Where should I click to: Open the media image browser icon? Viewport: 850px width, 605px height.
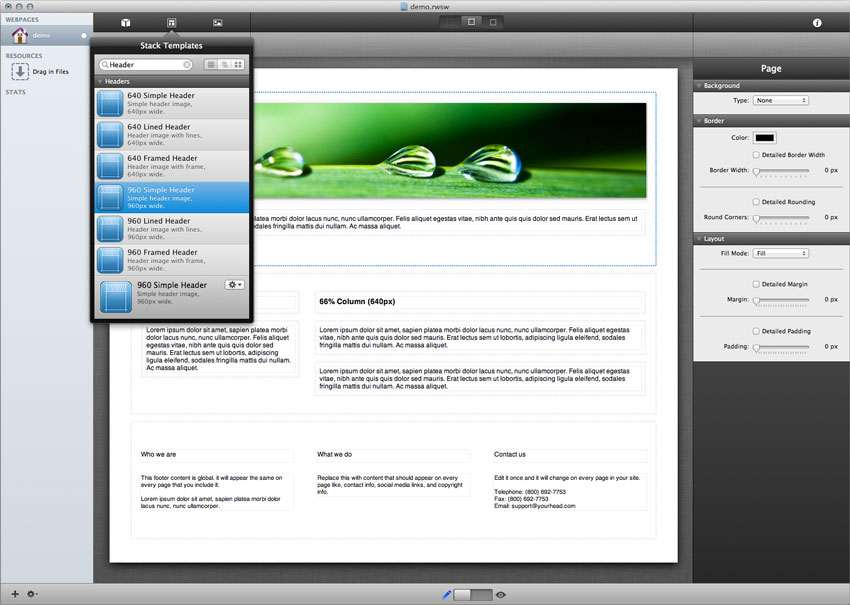(x=217, y=23)
